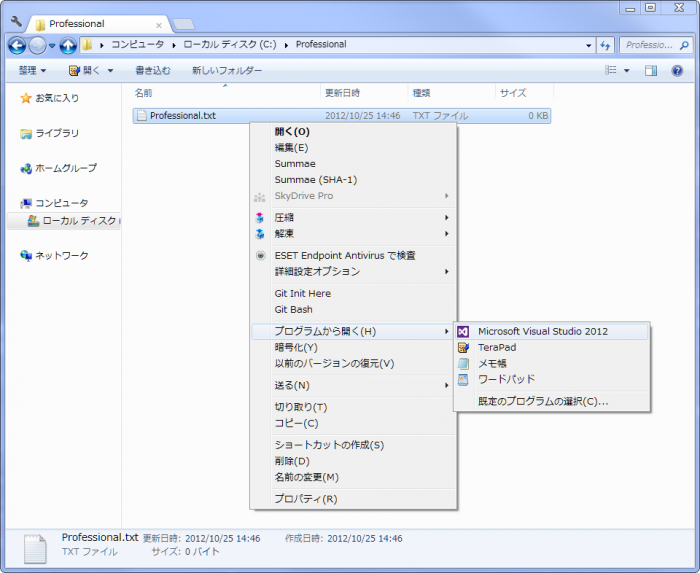
Task: Click the 新しいフォルダー button
Action: pyautogui.click(x=227, y=71)
